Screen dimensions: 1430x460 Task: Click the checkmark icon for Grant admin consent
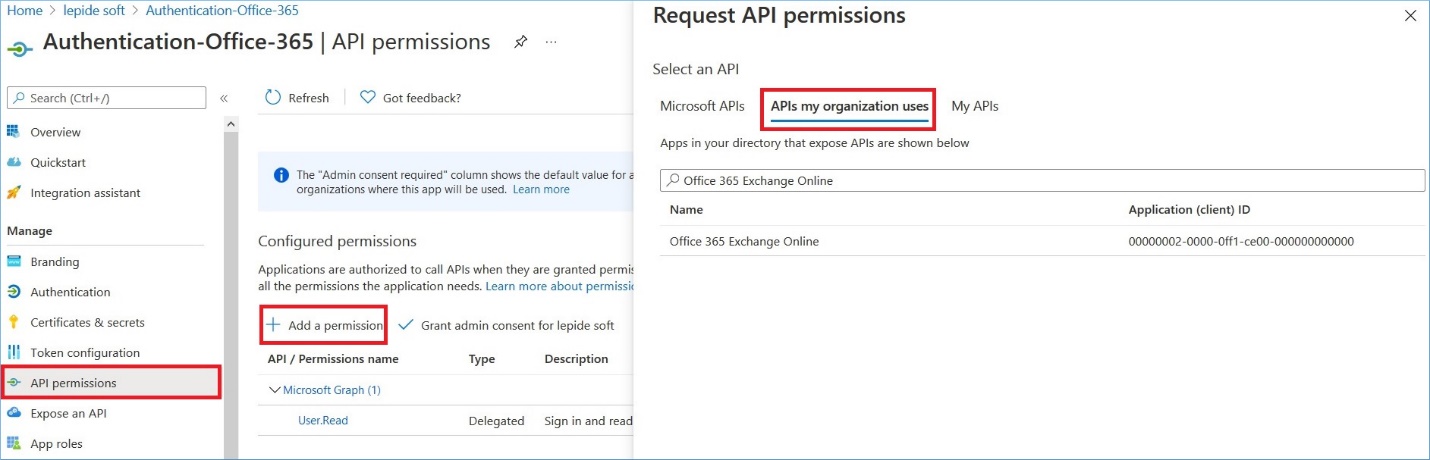tap(405, 325)
